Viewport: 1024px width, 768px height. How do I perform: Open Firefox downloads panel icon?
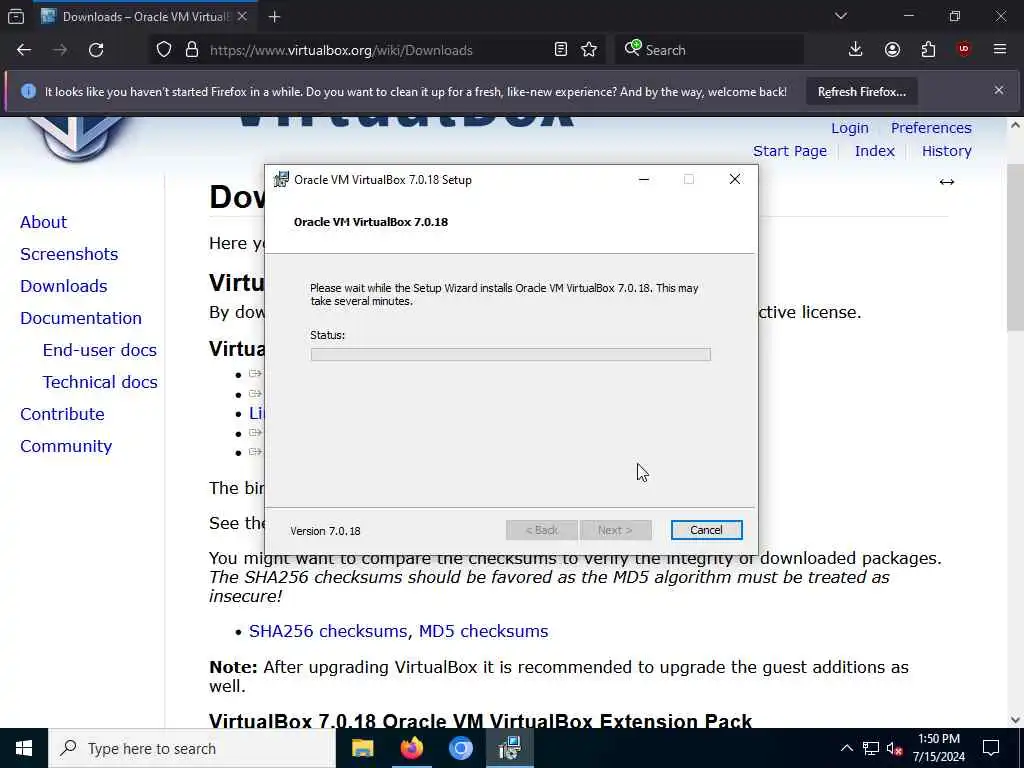(x=856, y=50)
